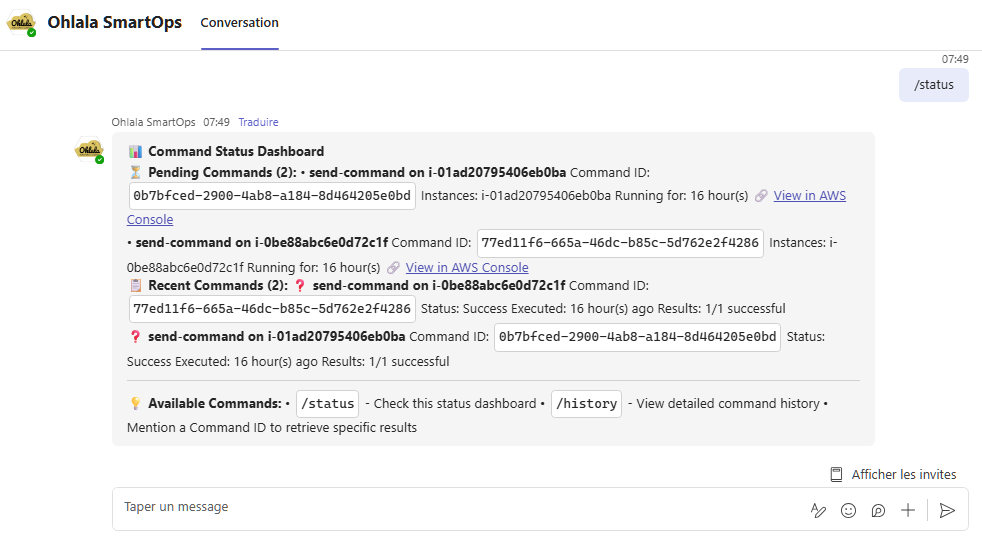Click pending Command ID 0b7bfced-2900-4ab8 code box
Screen dimensions: 982x537
point(272,196)
